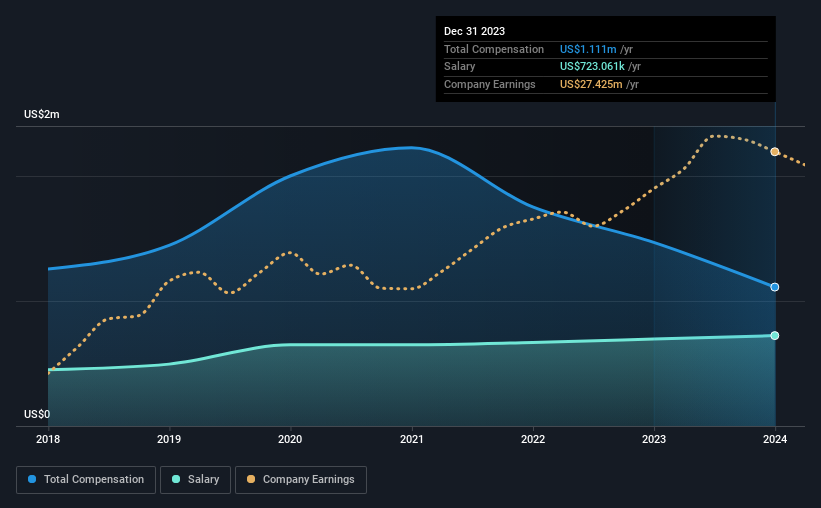Click the 2020 x-axis label

coord(290,439)
